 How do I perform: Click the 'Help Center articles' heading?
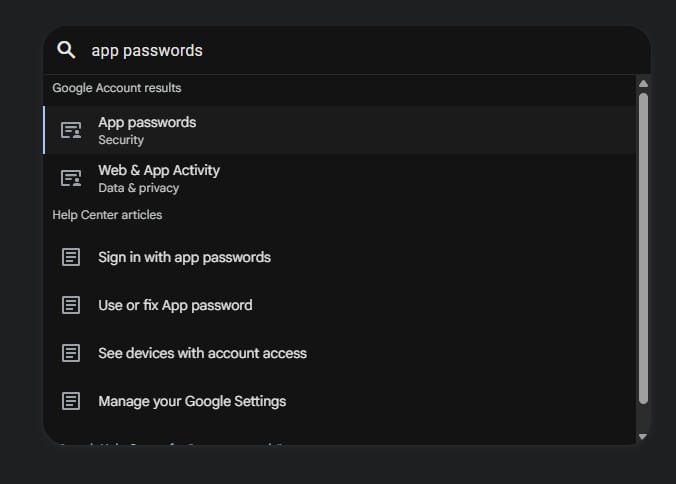107,215
